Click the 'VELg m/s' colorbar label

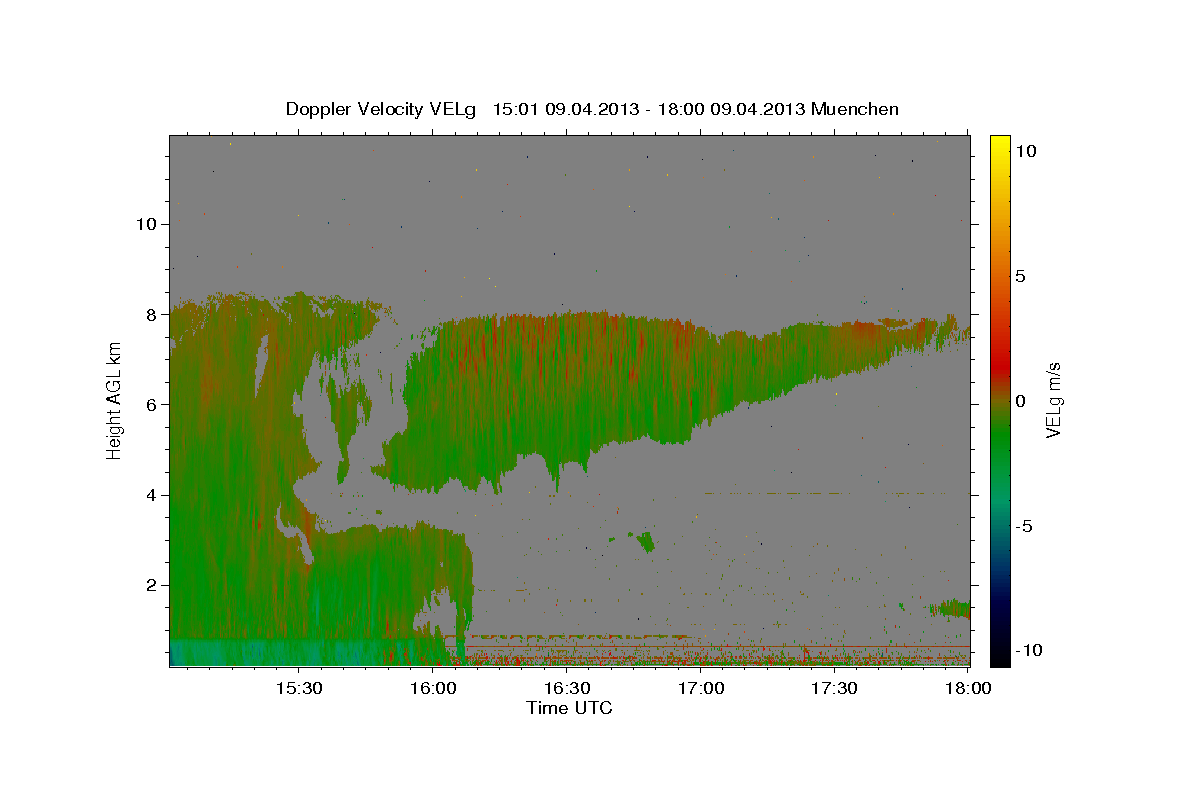click(x=1053, y=400)
